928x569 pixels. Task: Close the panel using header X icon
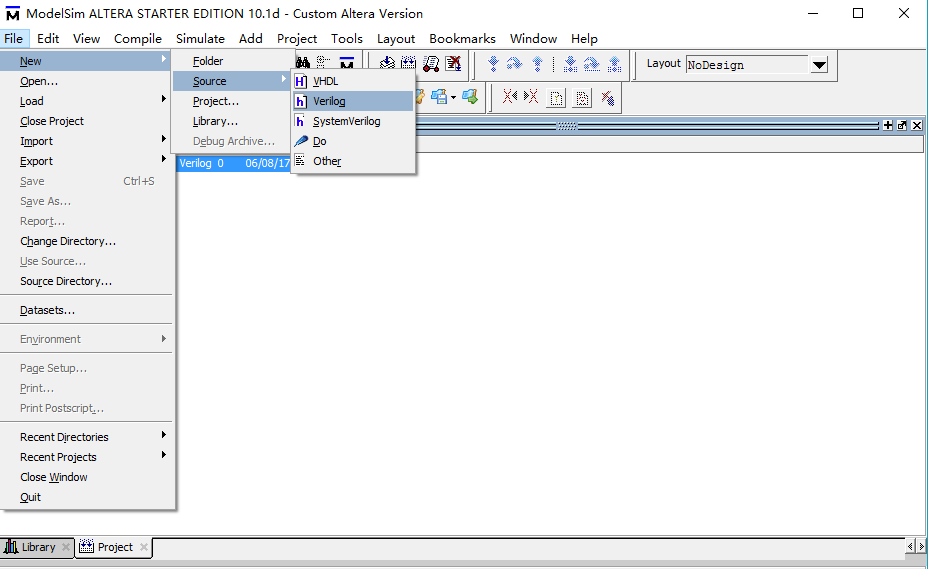(x=917, y=125)
